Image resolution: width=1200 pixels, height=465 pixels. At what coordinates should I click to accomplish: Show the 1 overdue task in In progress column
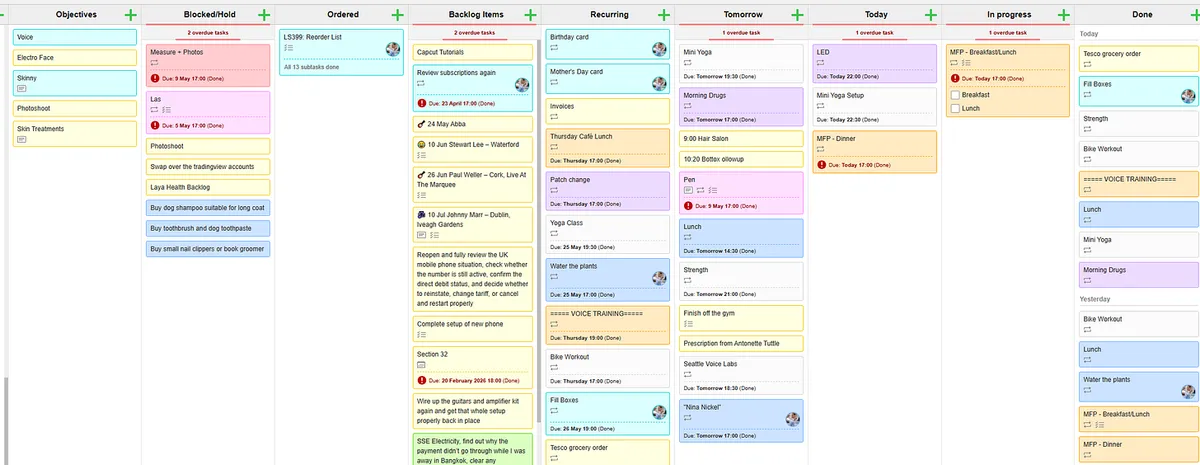(x=1008, y=32)
